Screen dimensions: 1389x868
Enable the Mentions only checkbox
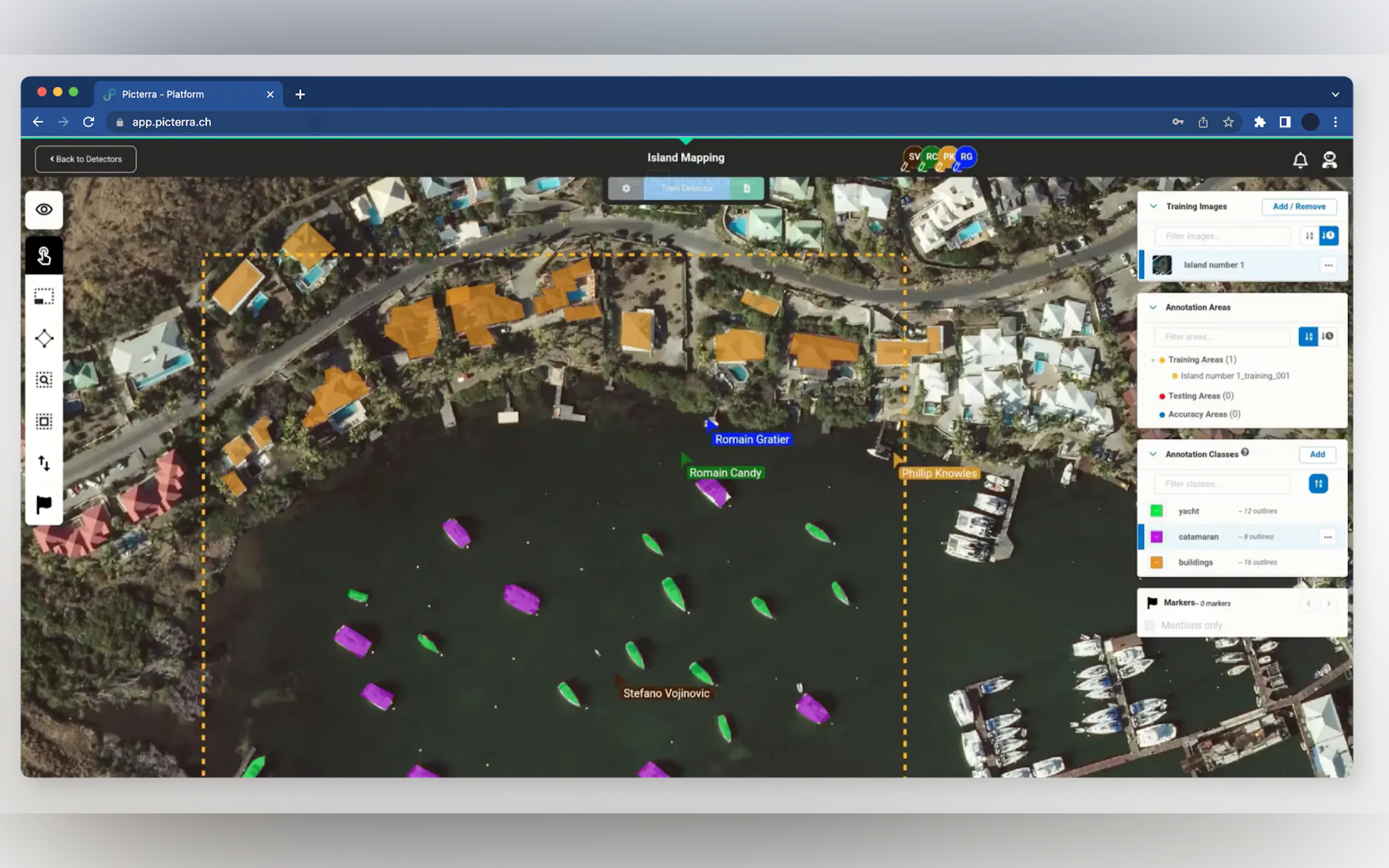pyautogui.click(x=1149, y=625)
